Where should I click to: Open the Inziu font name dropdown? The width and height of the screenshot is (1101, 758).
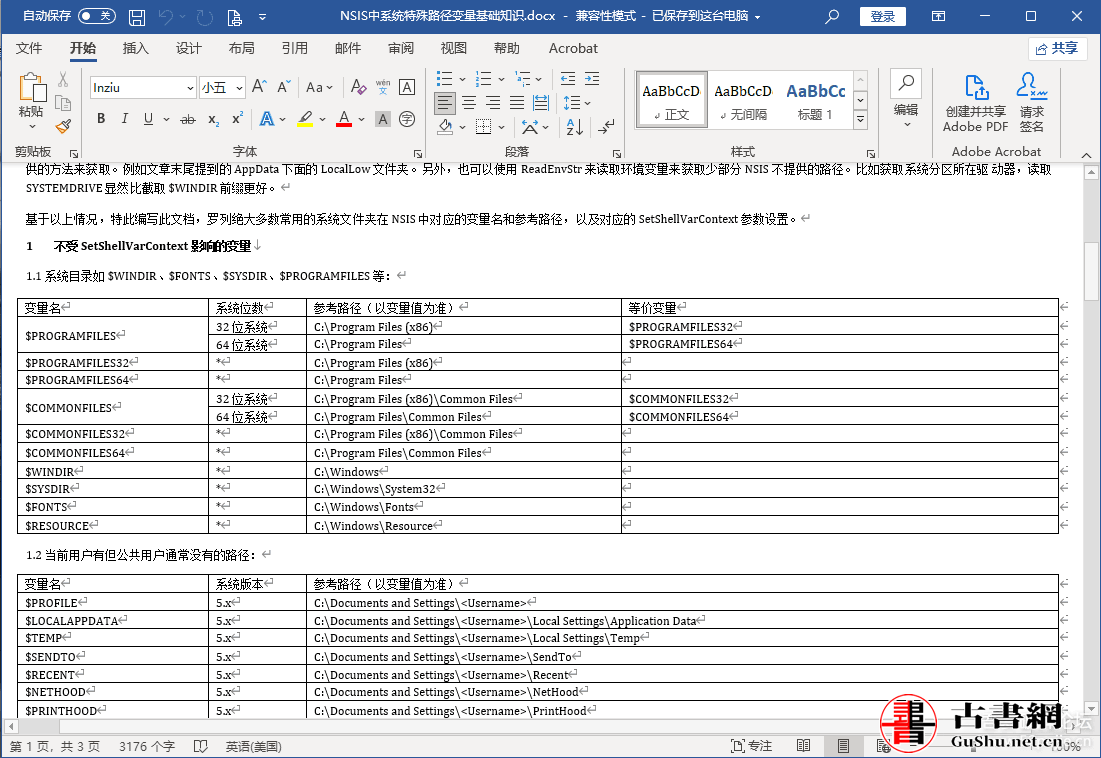coord(190,88)
